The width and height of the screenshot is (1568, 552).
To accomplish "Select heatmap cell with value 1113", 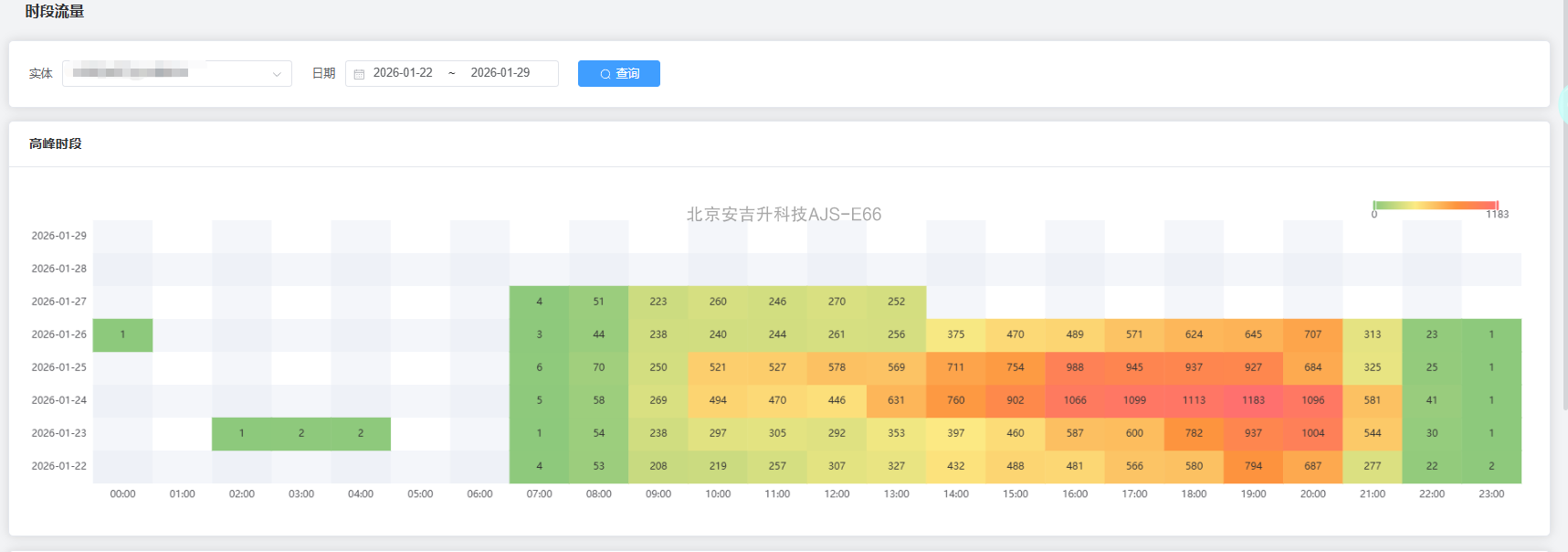I will click(1194, 400).
